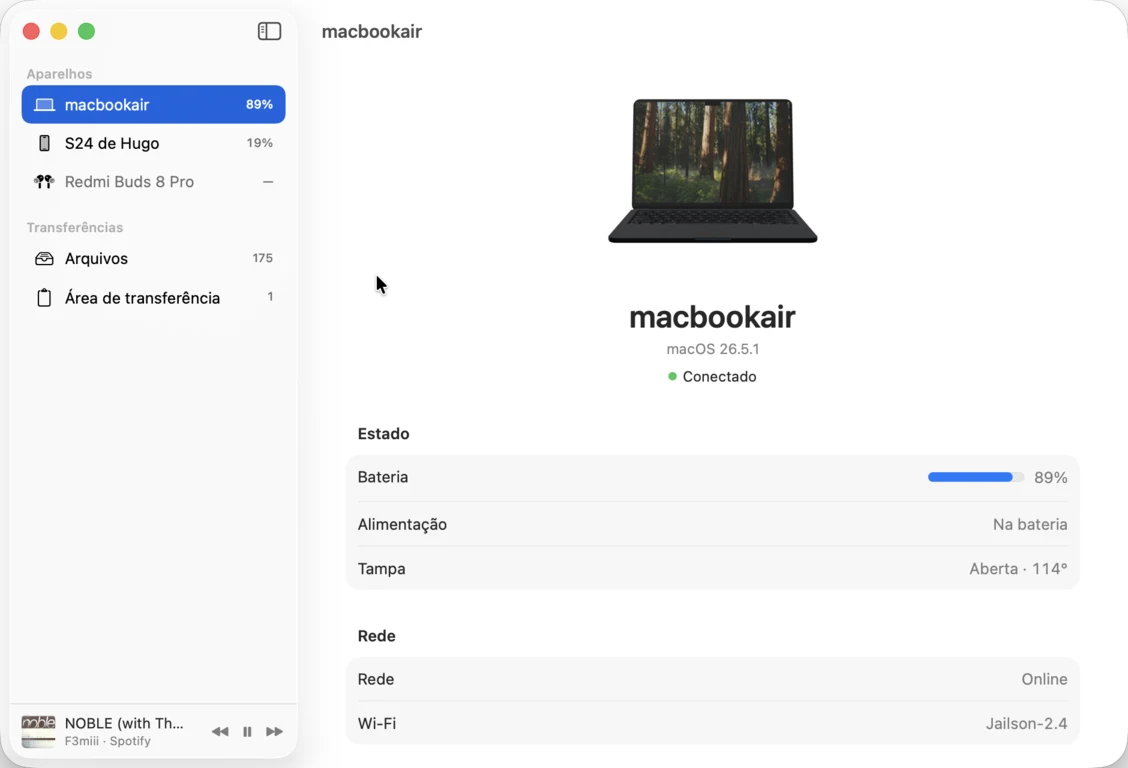Click the 89% badge in the sidebar
This screenshot has height=768, width=1128.
click(x=259, y=104)
